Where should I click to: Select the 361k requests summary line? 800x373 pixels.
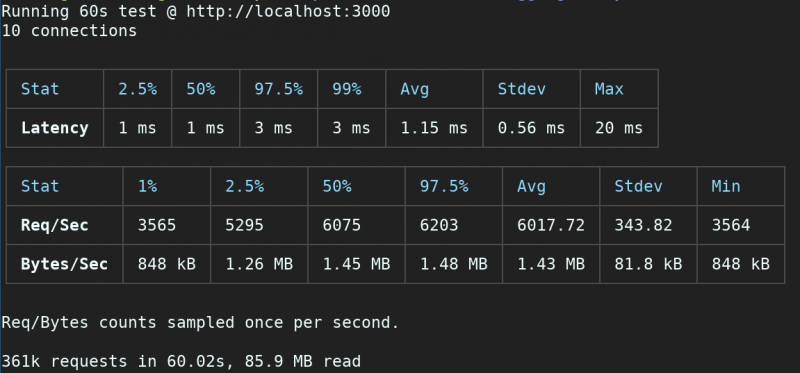[181, 361]
